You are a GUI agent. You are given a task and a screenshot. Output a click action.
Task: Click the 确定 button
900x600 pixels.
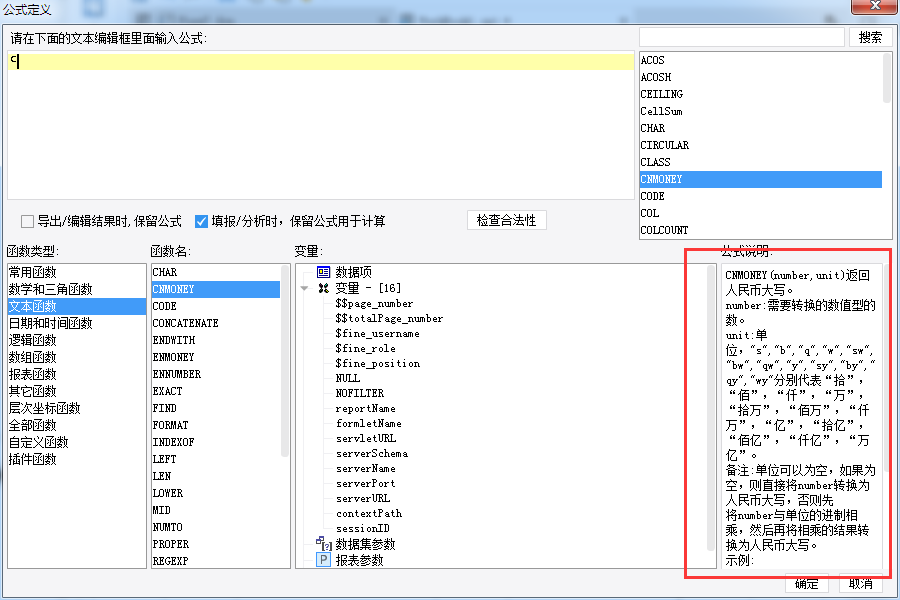[806, 583]
